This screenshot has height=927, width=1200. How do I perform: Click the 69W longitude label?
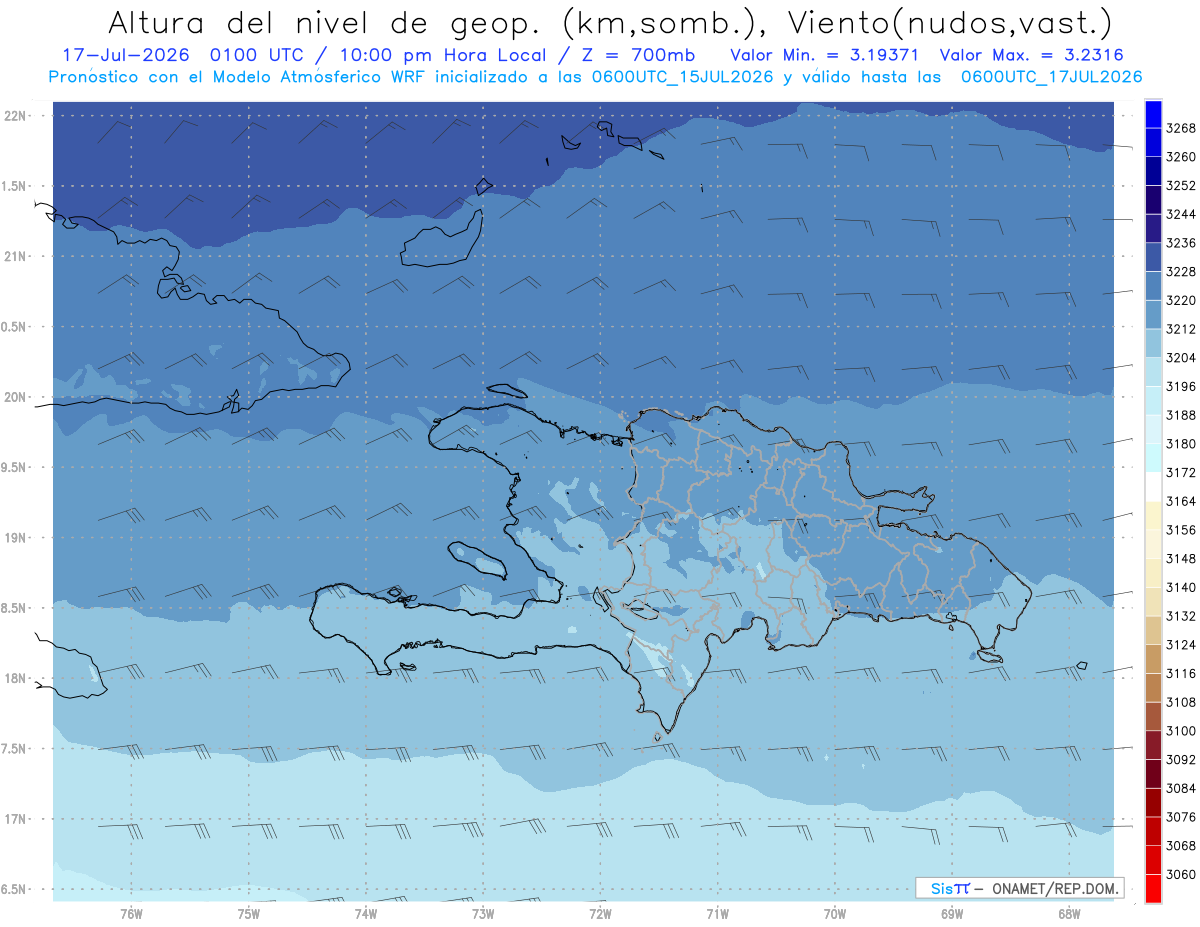coord(952,913)
